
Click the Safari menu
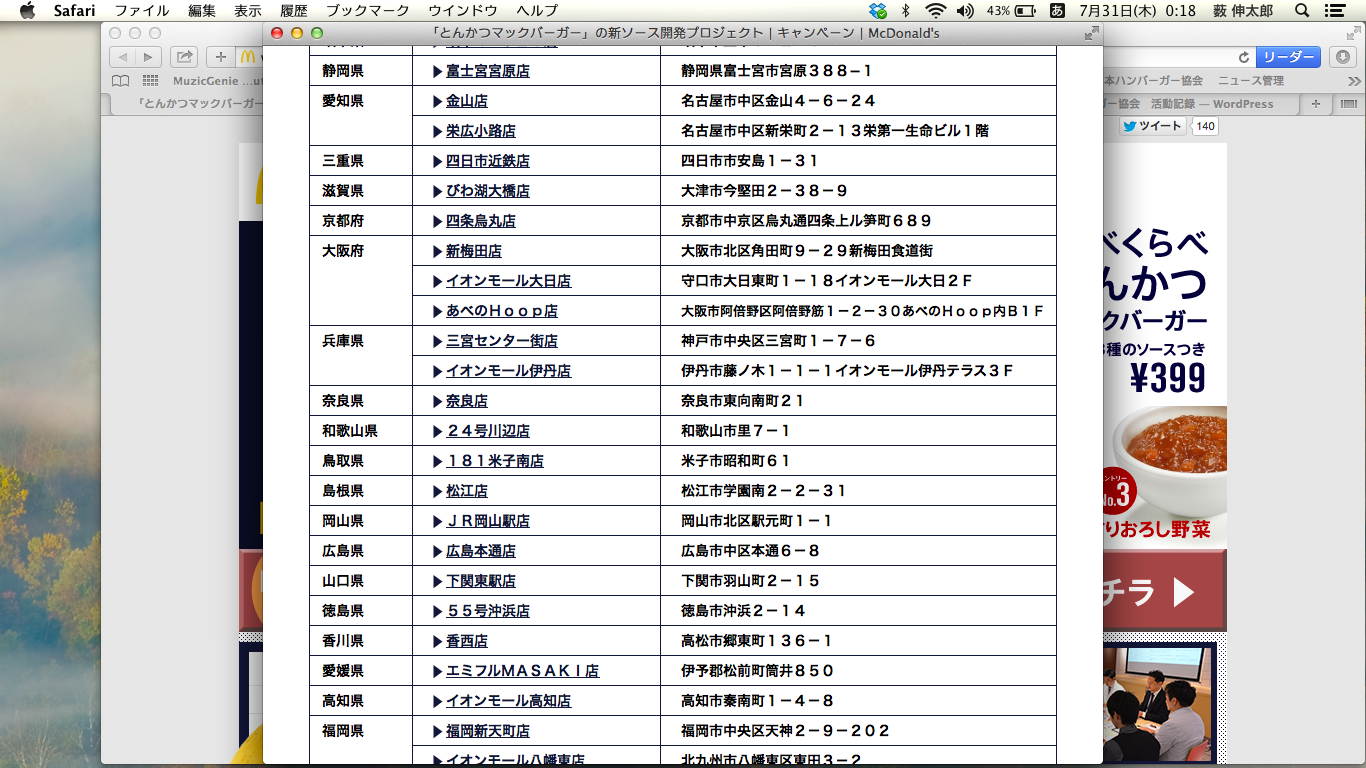(x=74, y=11)
